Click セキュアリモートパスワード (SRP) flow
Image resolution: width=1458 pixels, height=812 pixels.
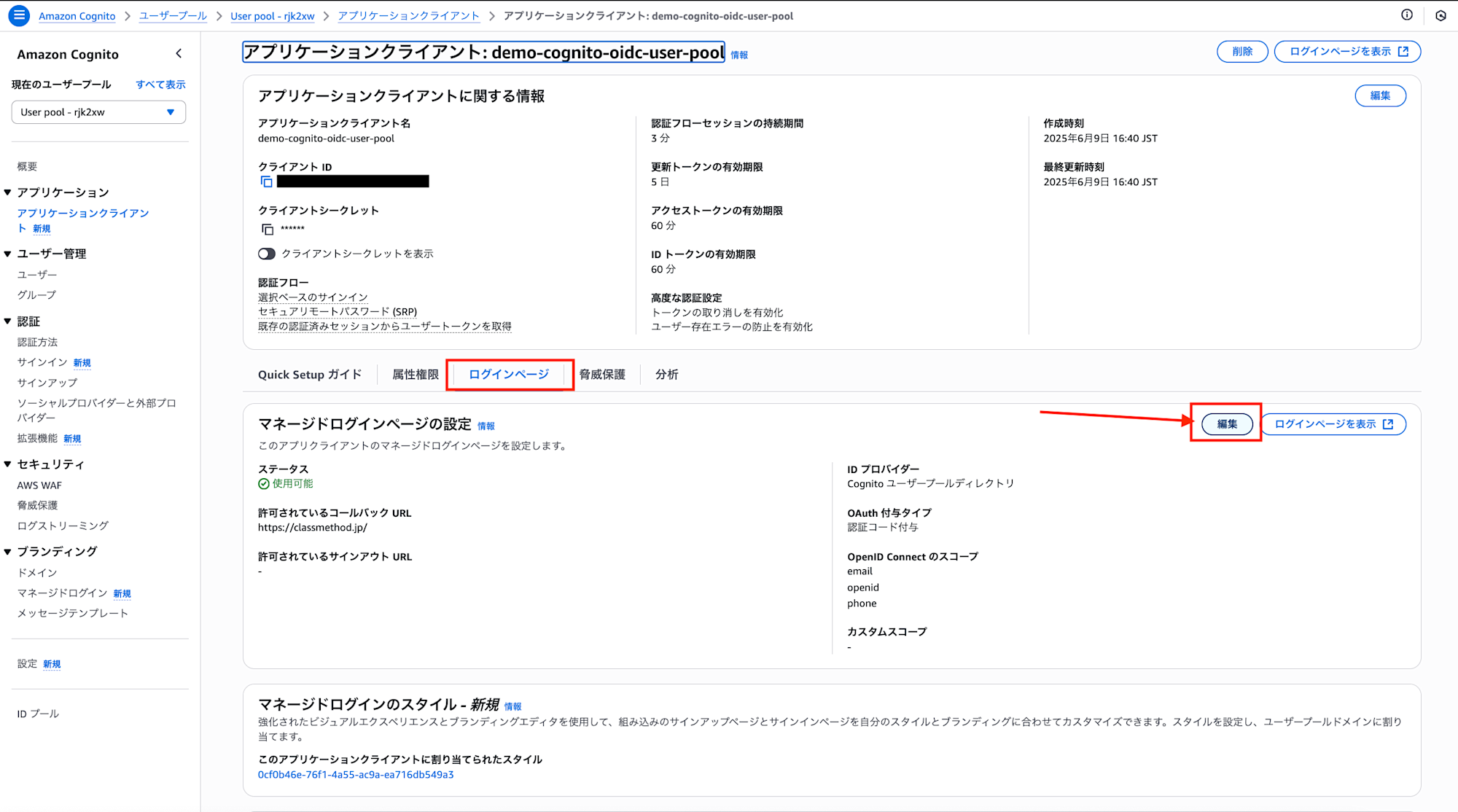pyautogui.click(x=338, y=312)
